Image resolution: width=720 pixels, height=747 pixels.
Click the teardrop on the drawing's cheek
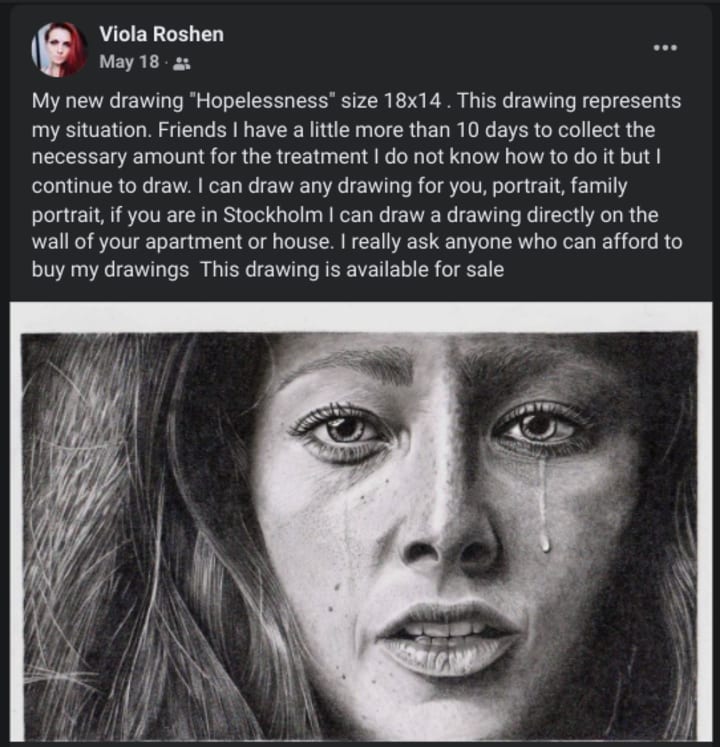(x=545, y=541)
